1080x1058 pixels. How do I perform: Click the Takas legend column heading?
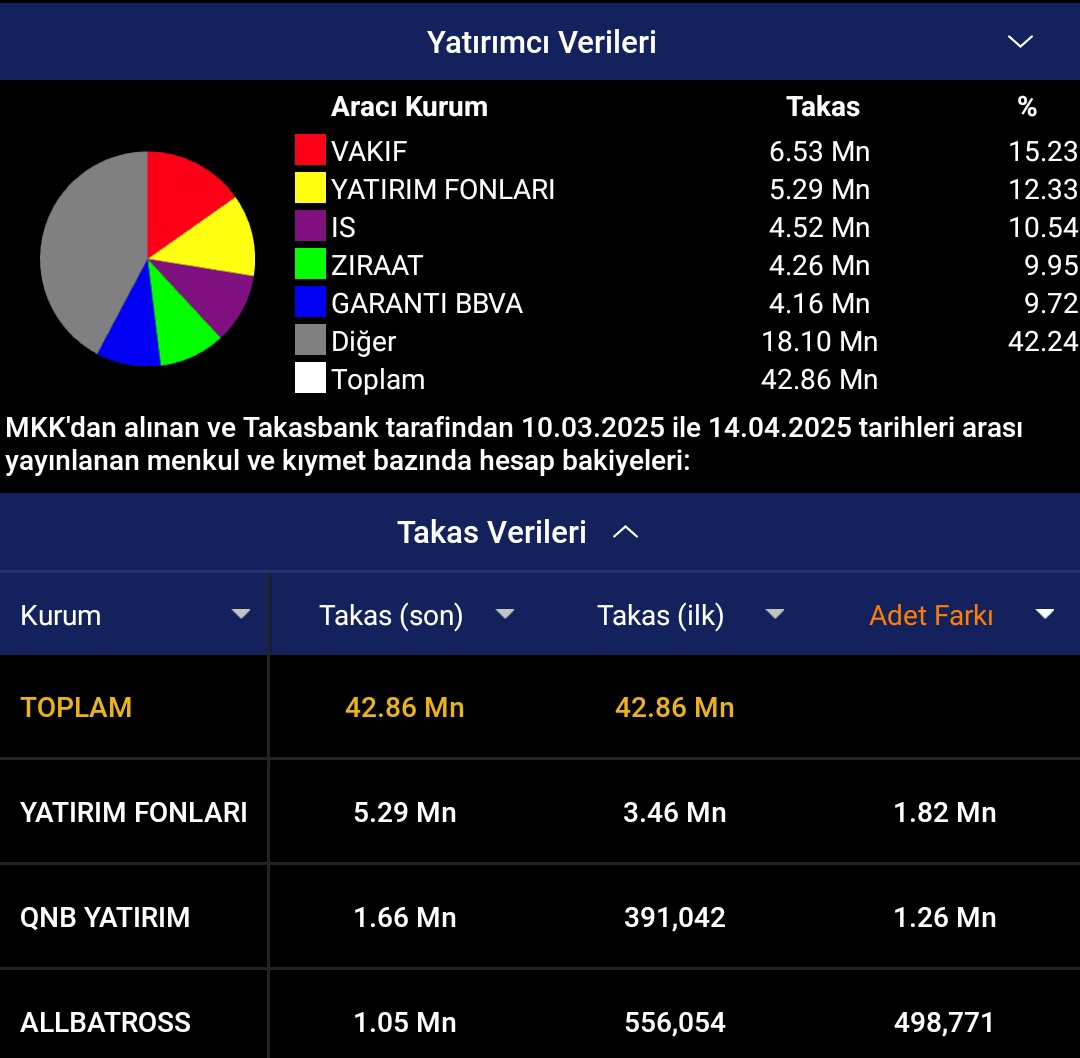[823, 107]
